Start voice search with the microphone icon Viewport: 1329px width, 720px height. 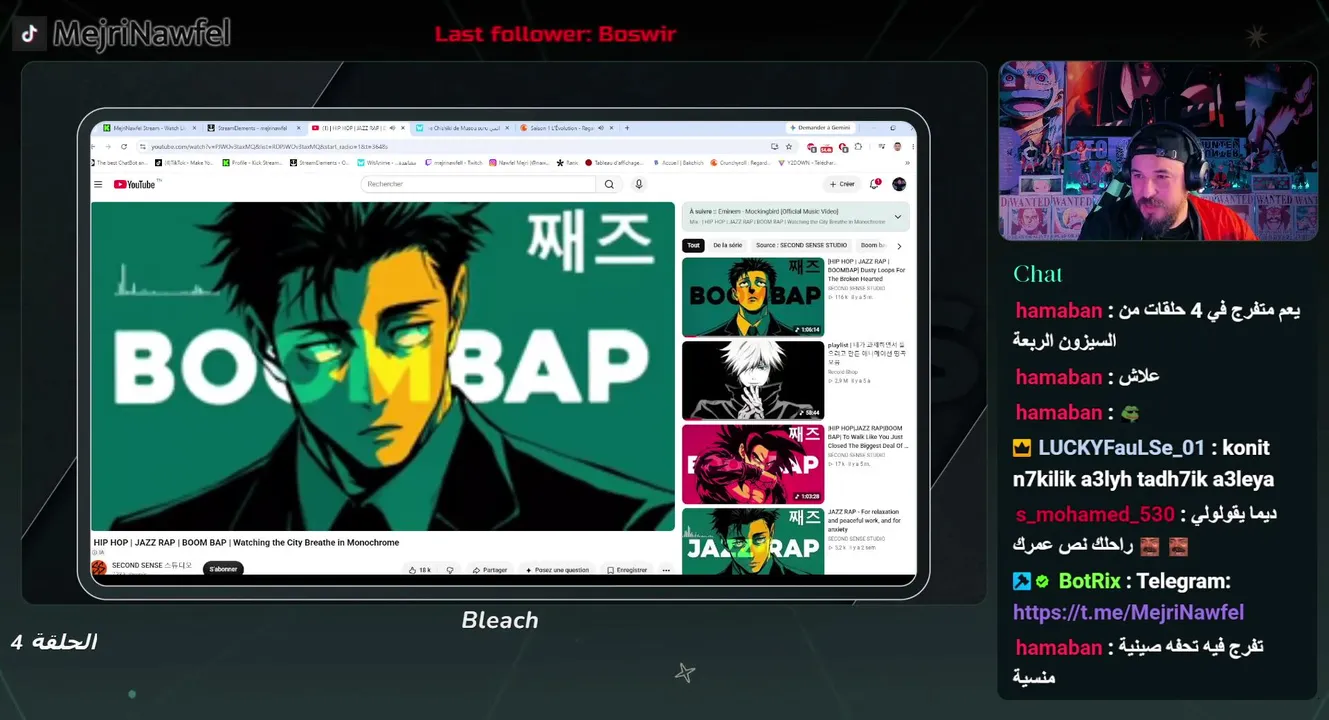coord(639,184)
